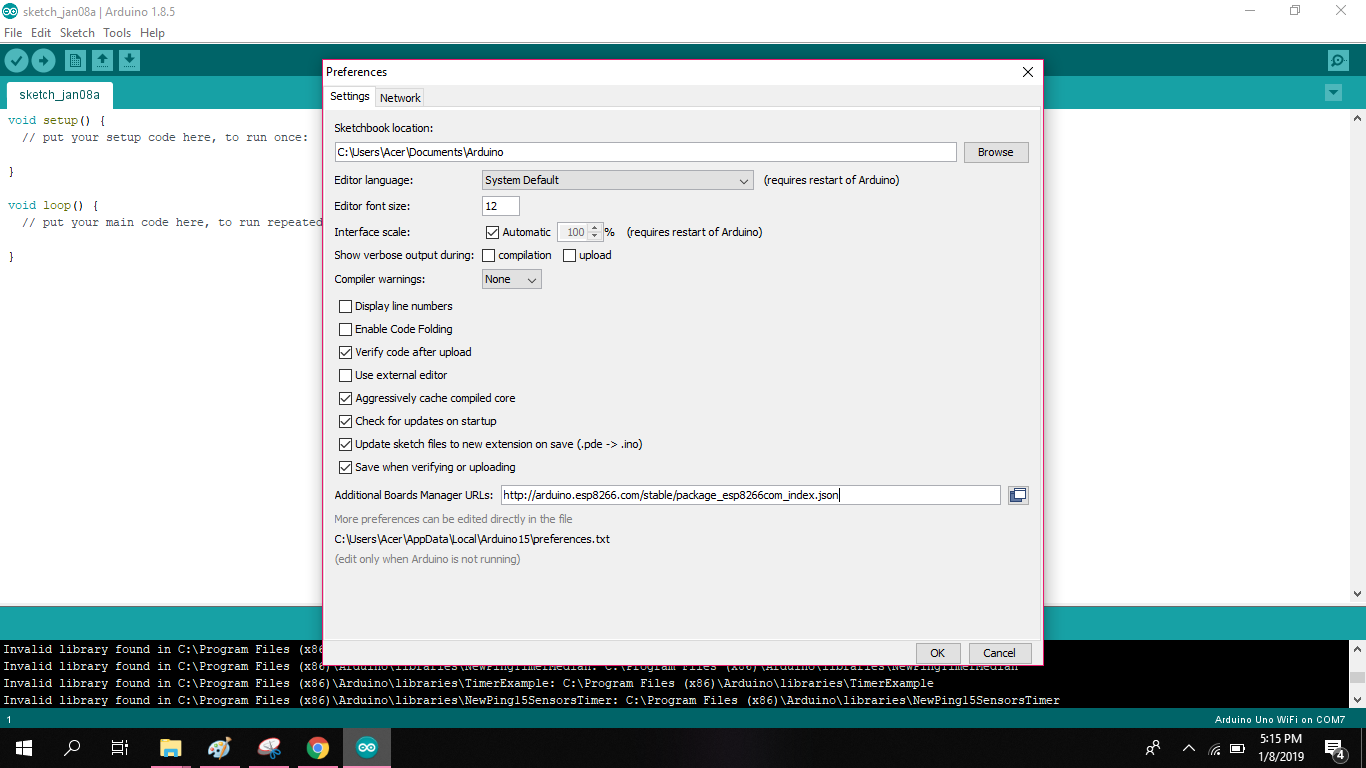Show hidden system tray icons

coord(1189,748)
